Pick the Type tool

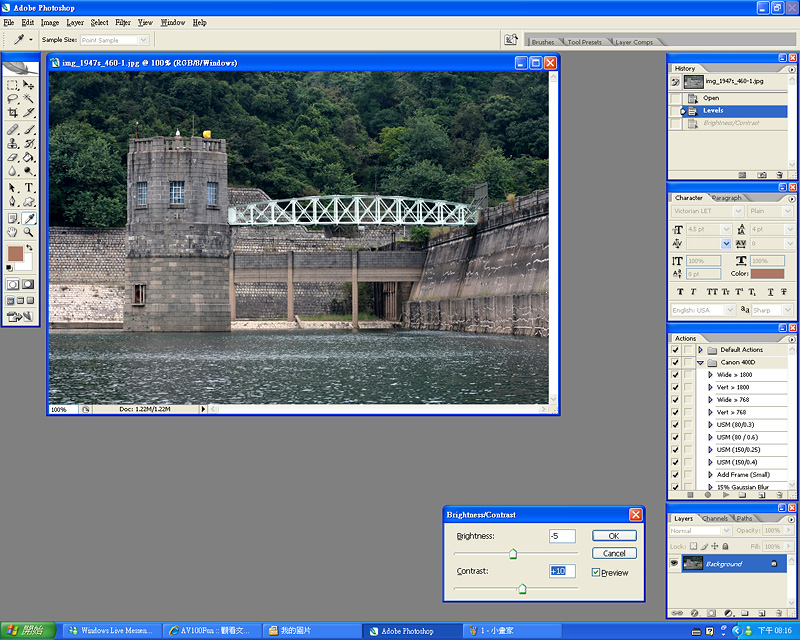click(29, 187)
